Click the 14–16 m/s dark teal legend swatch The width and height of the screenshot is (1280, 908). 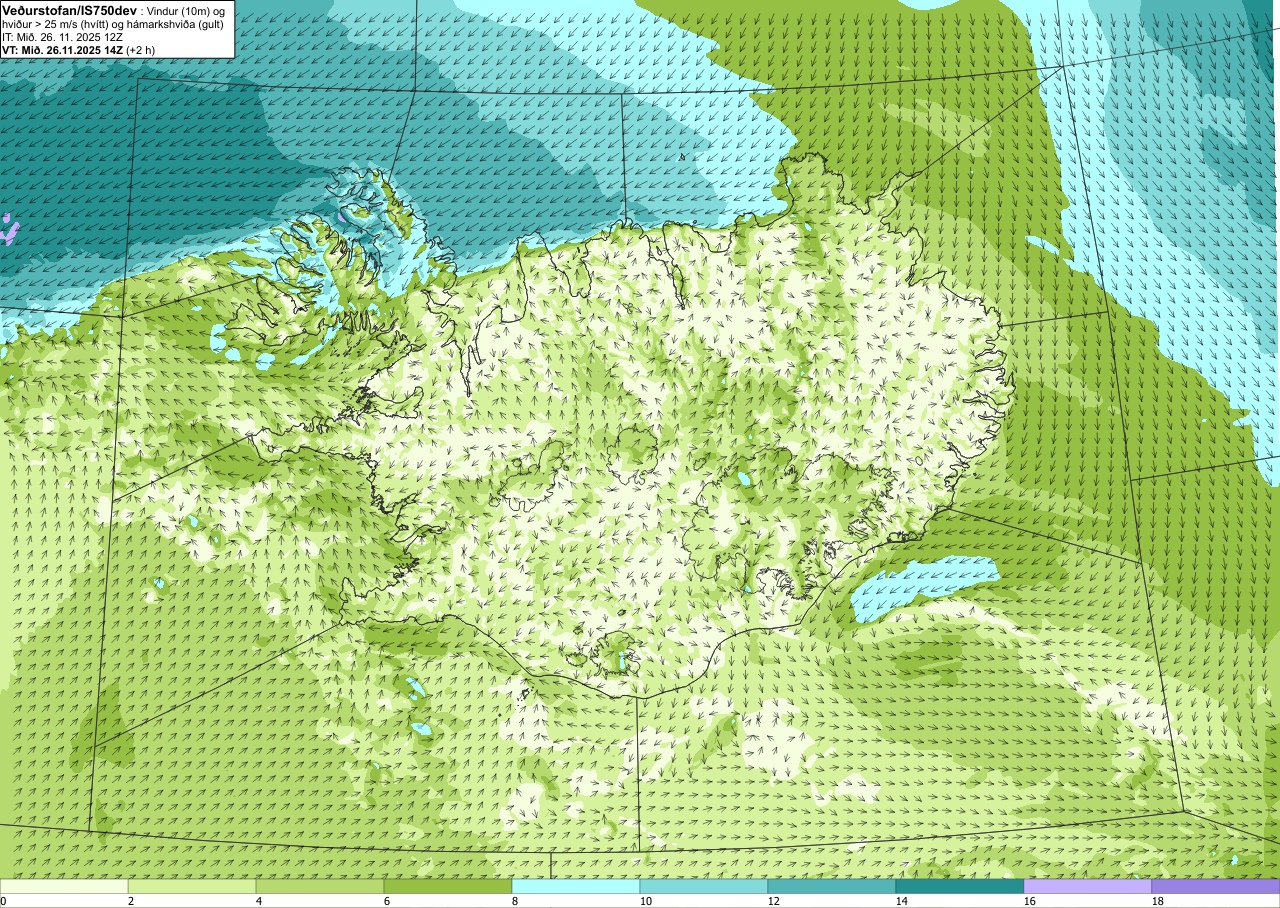960,886
